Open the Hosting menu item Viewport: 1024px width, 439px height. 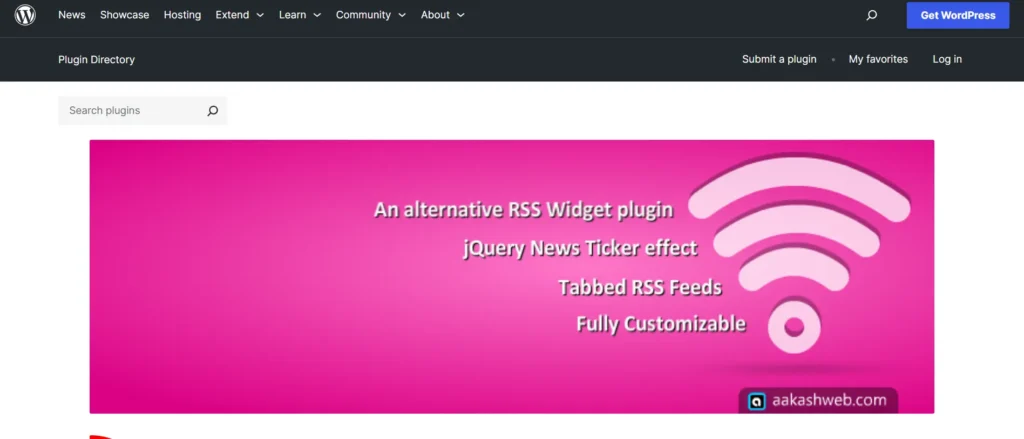pyautogui.click(x=182, y=15)
